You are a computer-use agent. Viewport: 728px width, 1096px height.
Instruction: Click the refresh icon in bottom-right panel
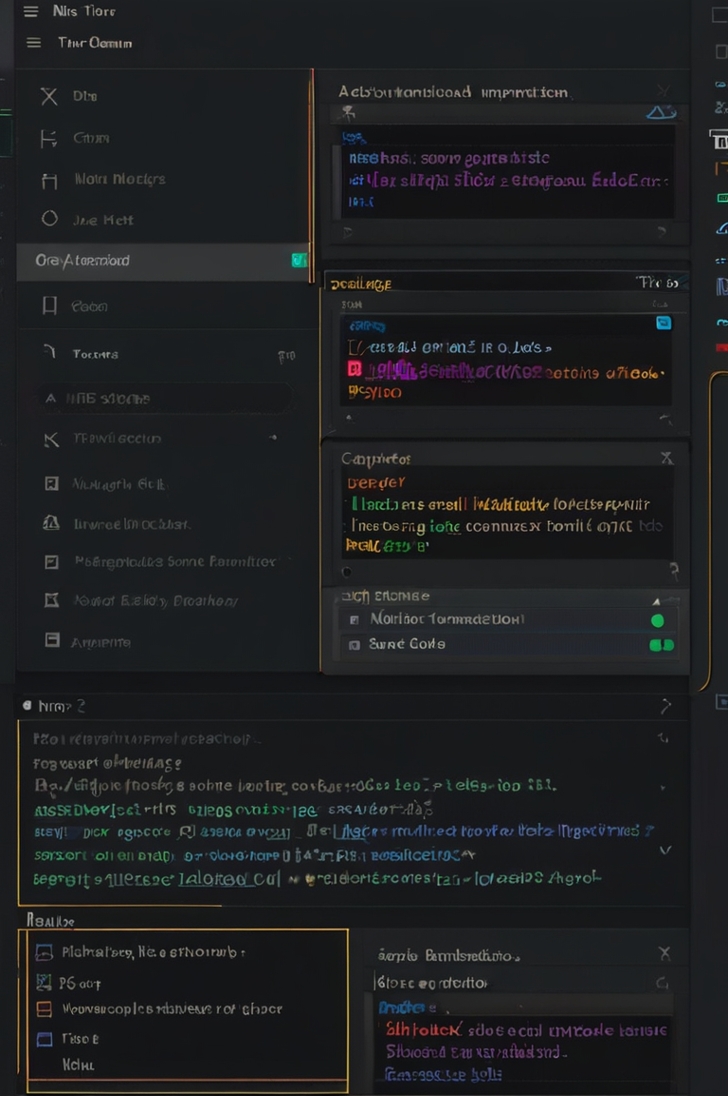tap(661, 984)
